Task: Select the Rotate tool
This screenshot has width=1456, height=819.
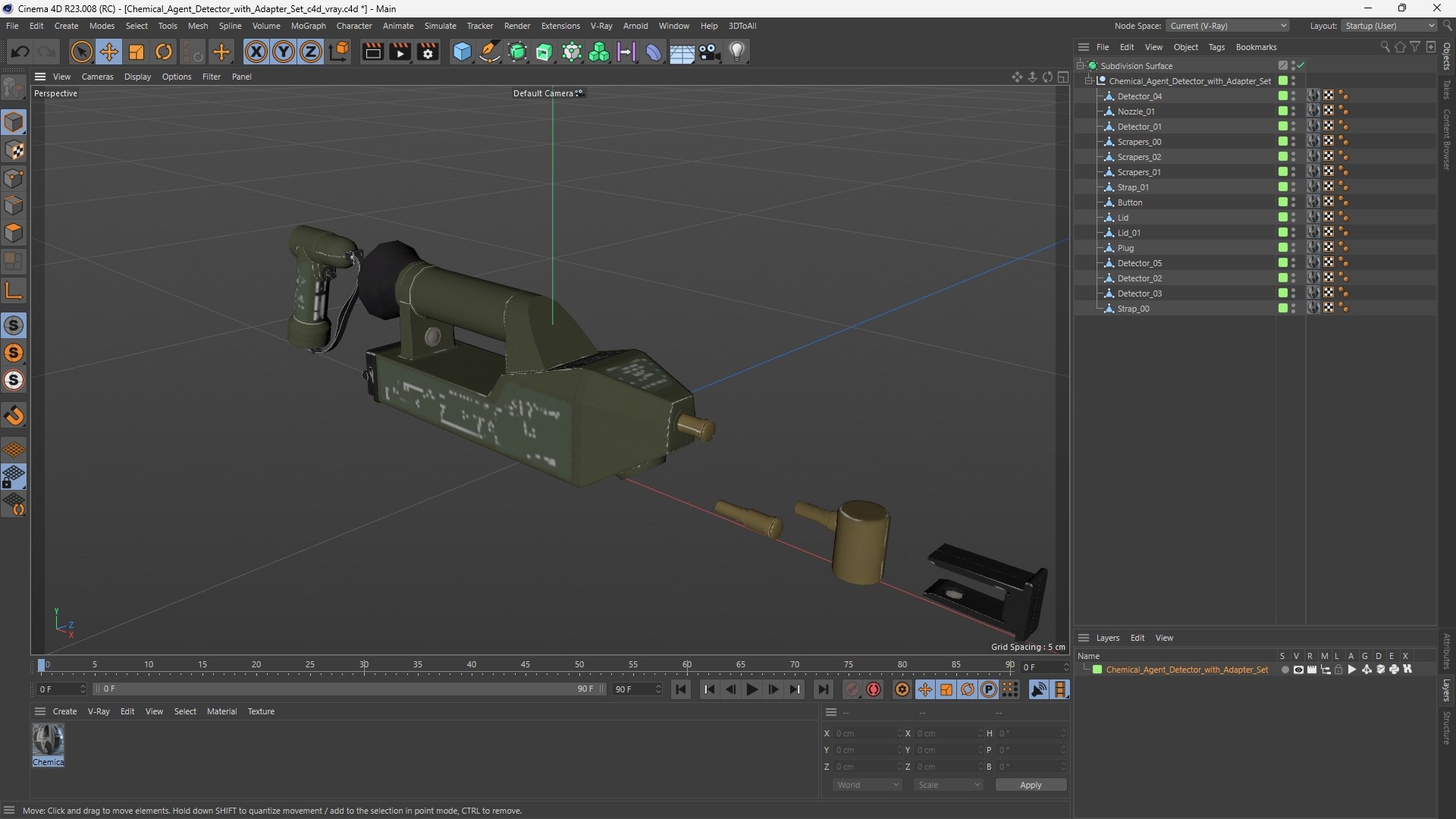Action: 164,52
